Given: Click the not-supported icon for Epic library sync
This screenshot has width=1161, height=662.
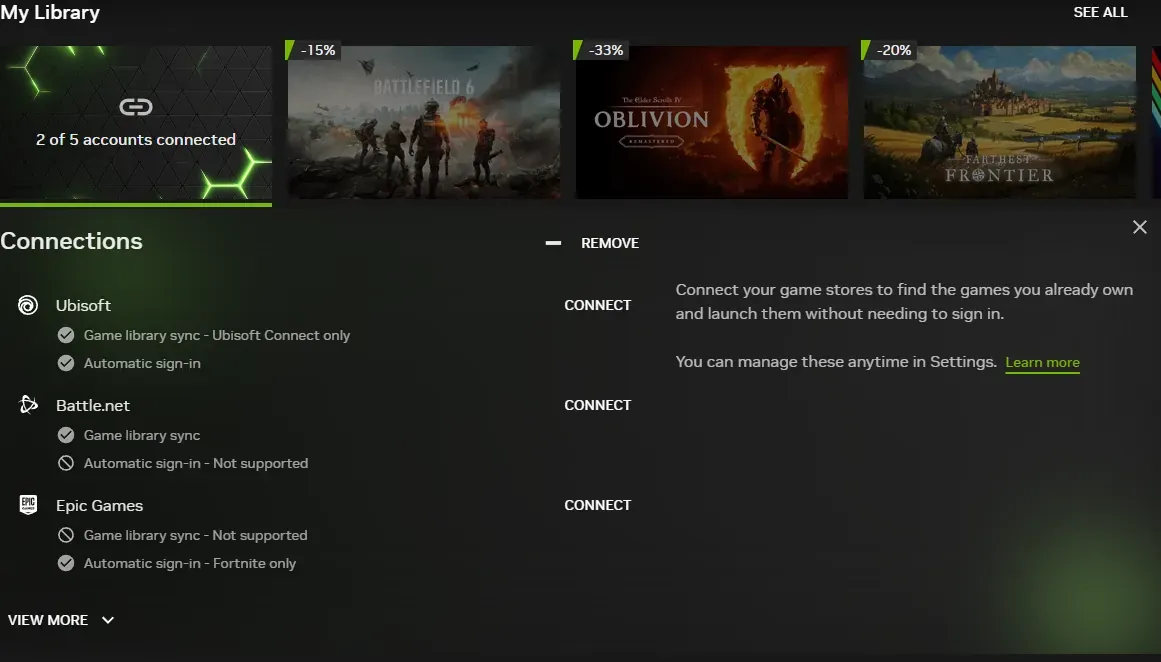Looking at the screenshot, I should pyautogui.click(x=66, y=535).
